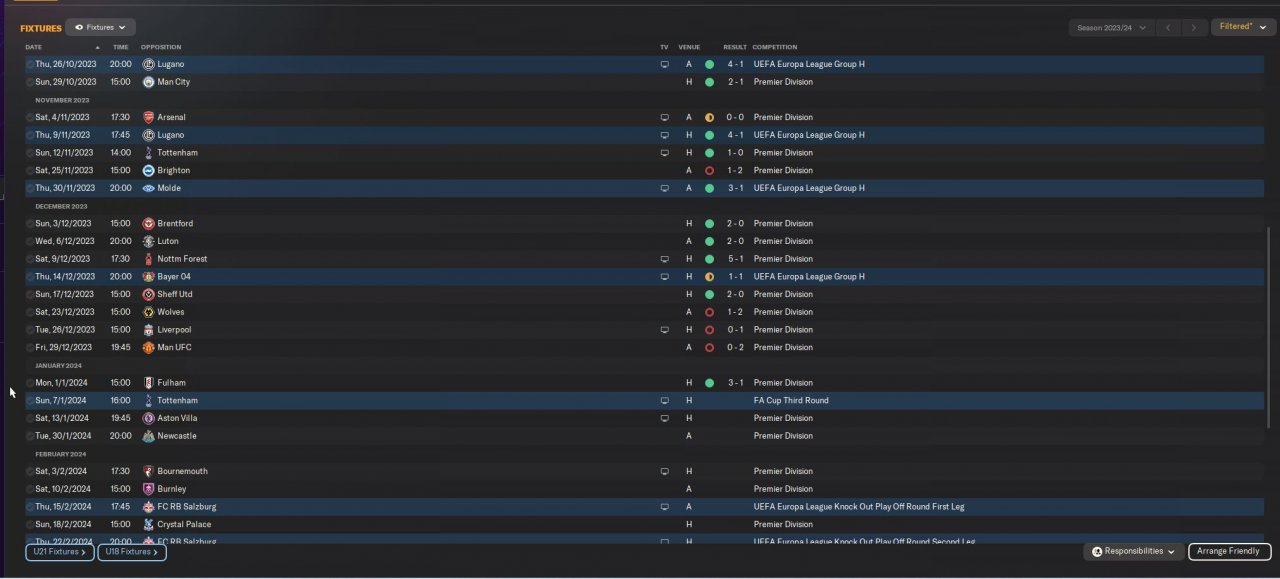
Task: Click the Brentford club badge
Action: point(148,224)
